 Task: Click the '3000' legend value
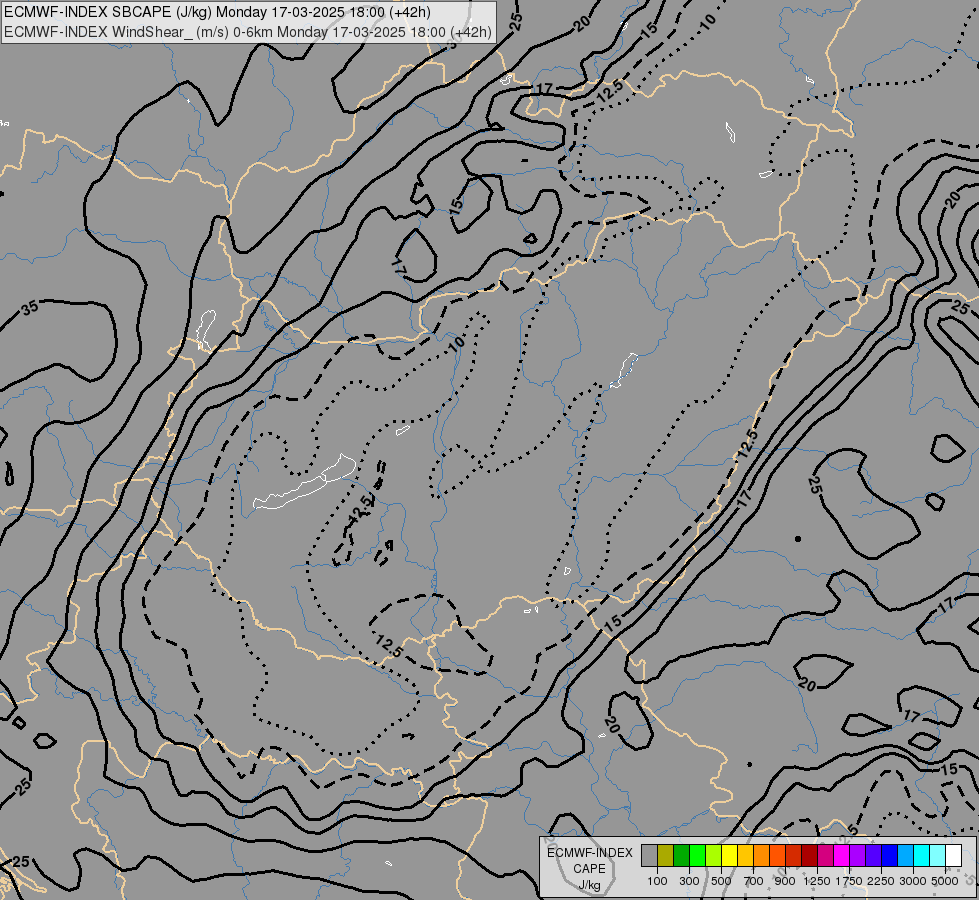point(913,881)
